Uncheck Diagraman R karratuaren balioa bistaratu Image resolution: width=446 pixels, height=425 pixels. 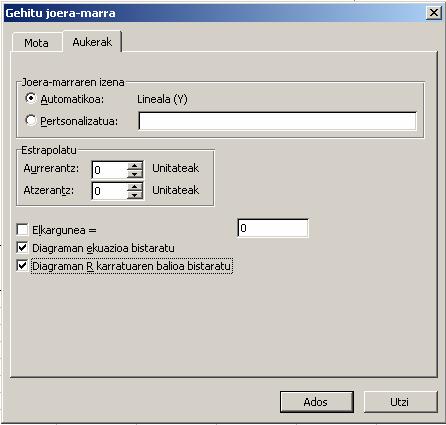[x=22, y=266]
